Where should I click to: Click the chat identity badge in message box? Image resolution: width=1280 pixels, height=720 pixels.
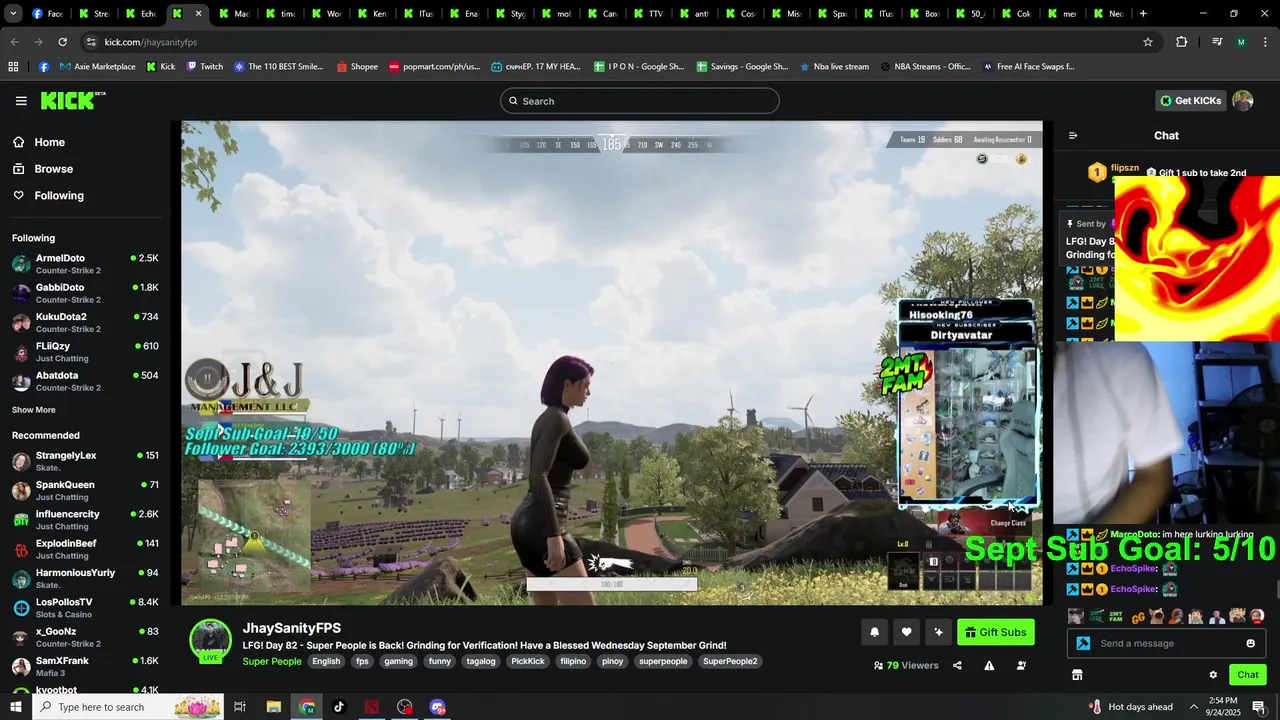tap(1083, 643)
